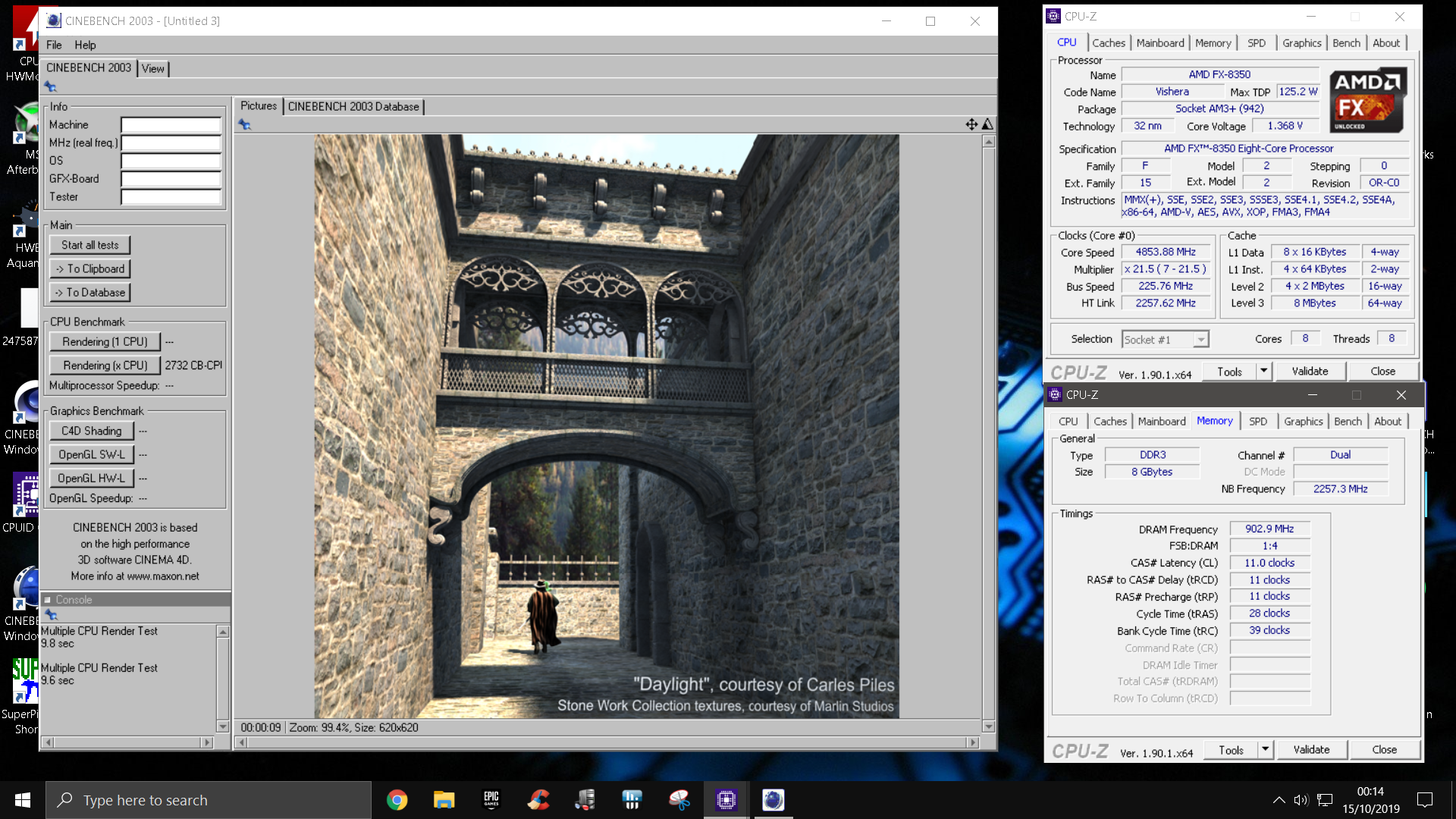Image resolution: width=1456 pixels, height=819 pixels.
Task: Click the rendered Daylight image
Action: point(607,426)
